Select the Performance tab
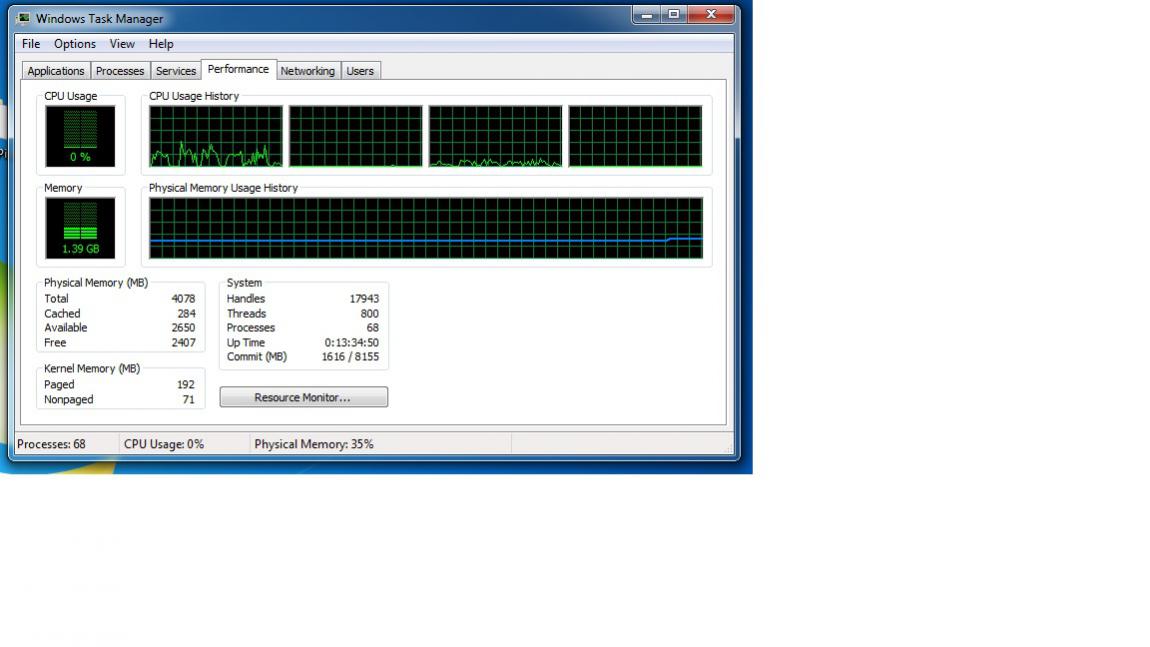The height and width of the screenshot is (647, 1150). click(x=238, y=69)
